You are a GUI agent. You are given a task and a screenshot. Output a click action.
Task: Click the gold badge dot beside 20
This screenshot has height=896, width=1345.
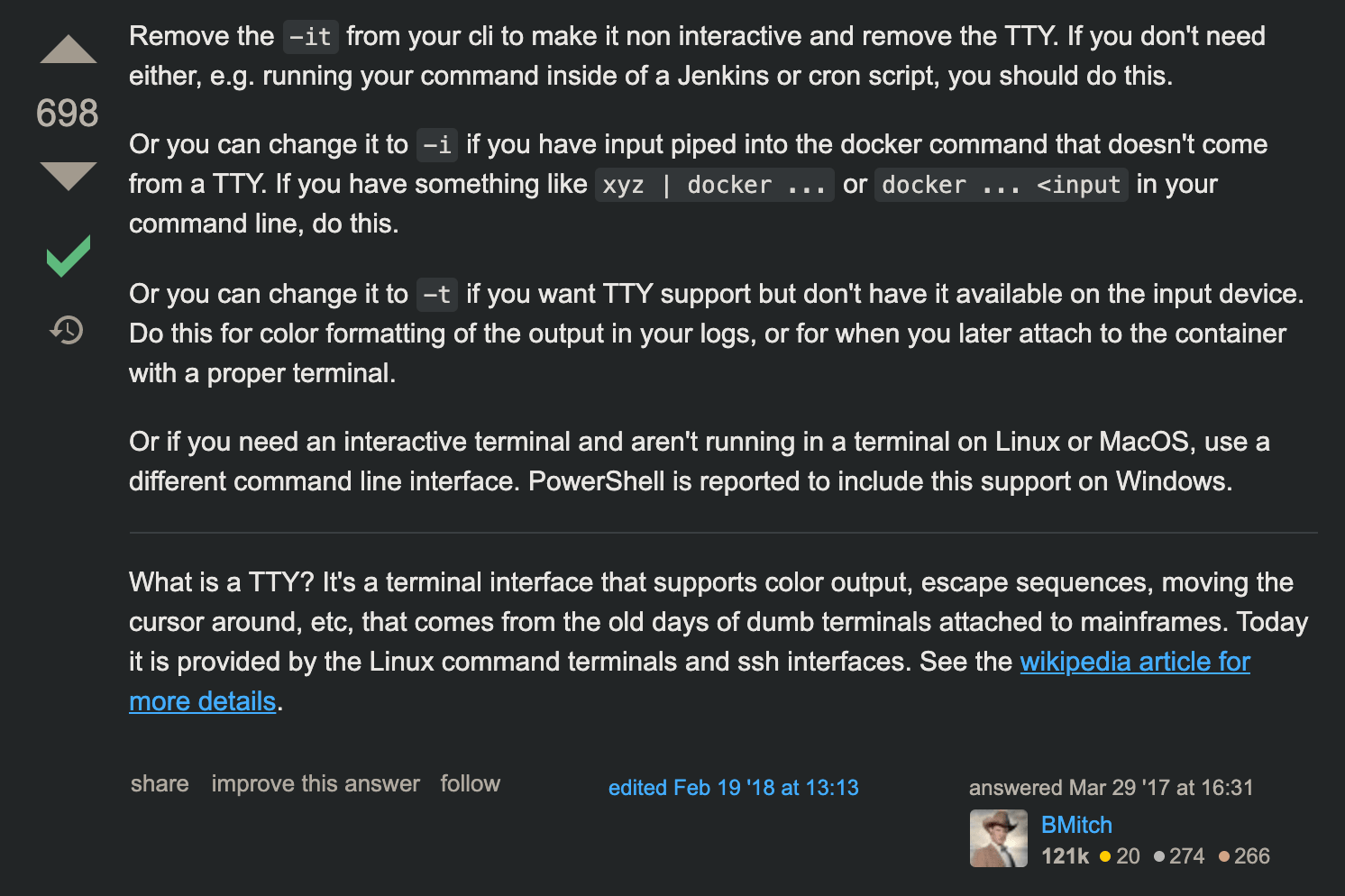tap(1105, 856)
